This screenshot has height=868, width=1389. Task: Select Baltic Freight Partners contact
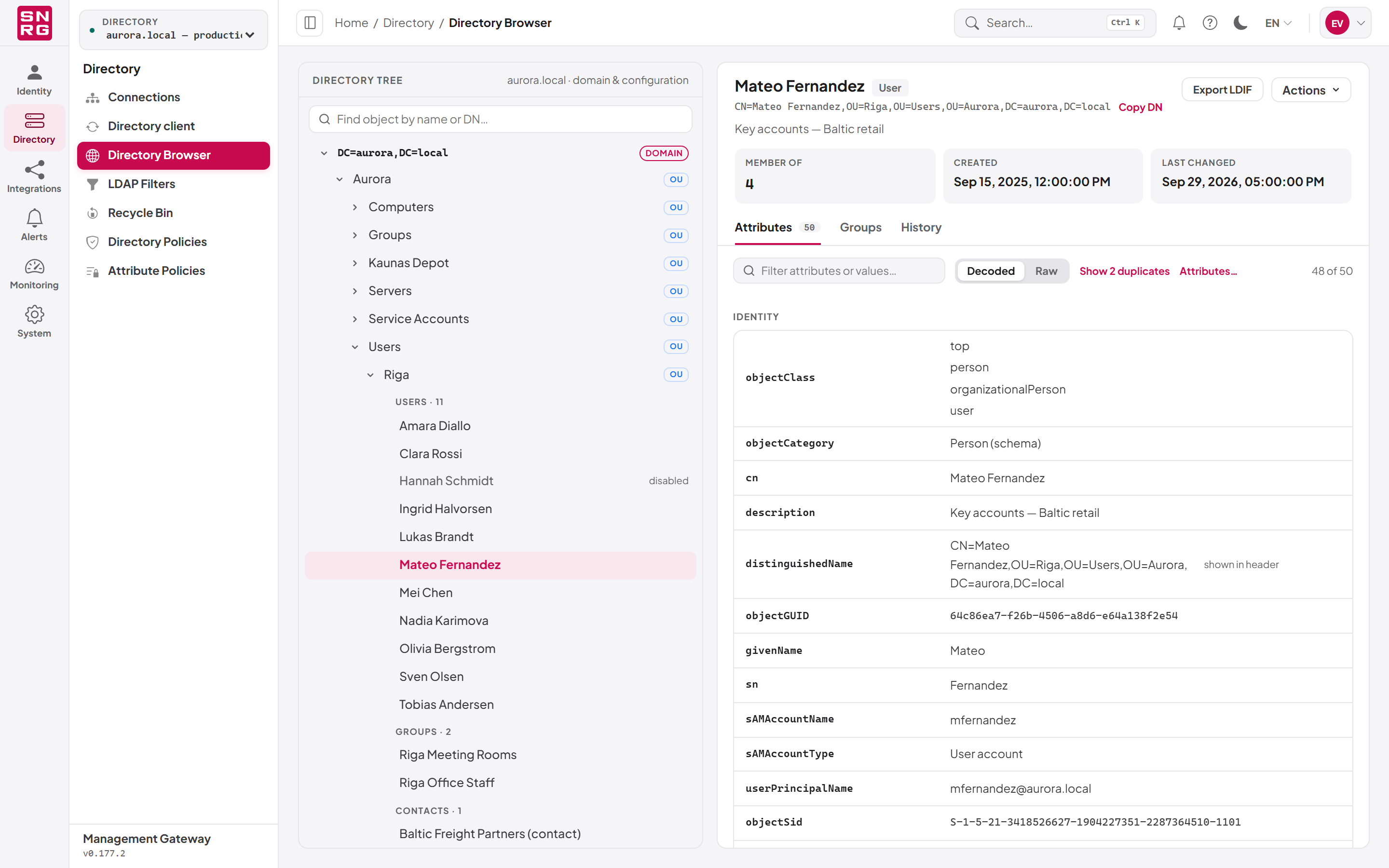(x=501, y=834)
